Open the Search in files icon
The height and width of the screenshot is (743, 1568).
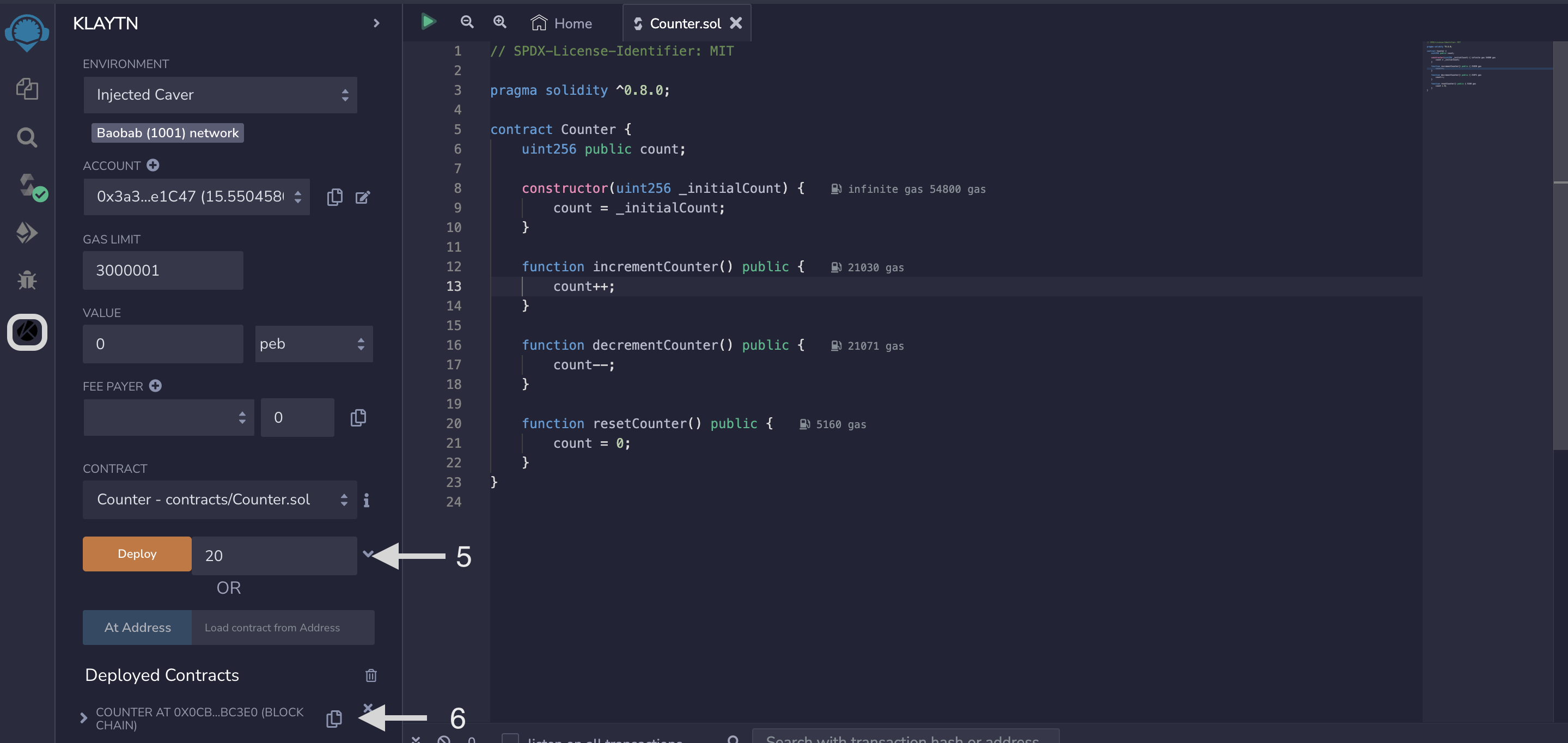pyautogui.click(x=27, y=138)
